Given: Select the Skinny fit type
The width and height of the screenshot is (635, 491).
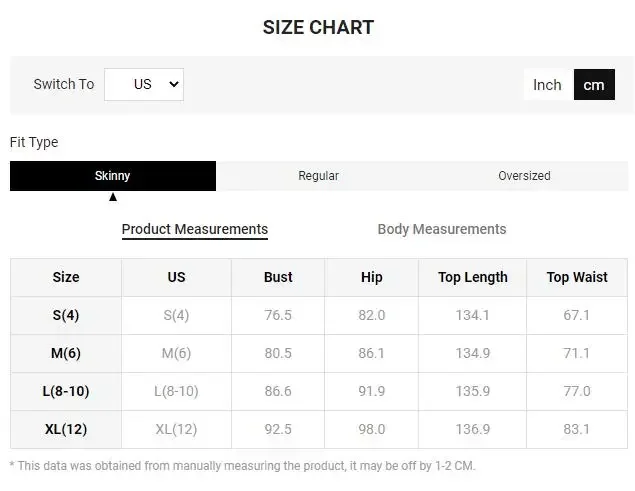Looking at the screenshot, I should (x=113, y=176).
